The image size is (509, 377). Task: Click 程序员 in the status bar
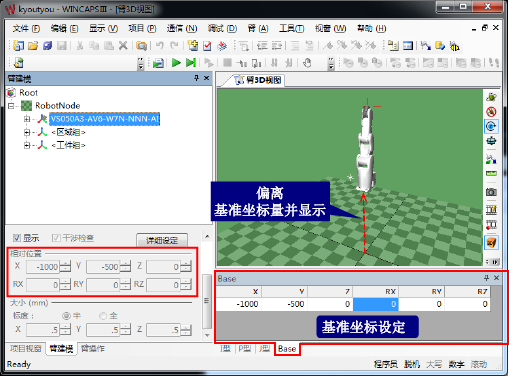tap(386, 364)
